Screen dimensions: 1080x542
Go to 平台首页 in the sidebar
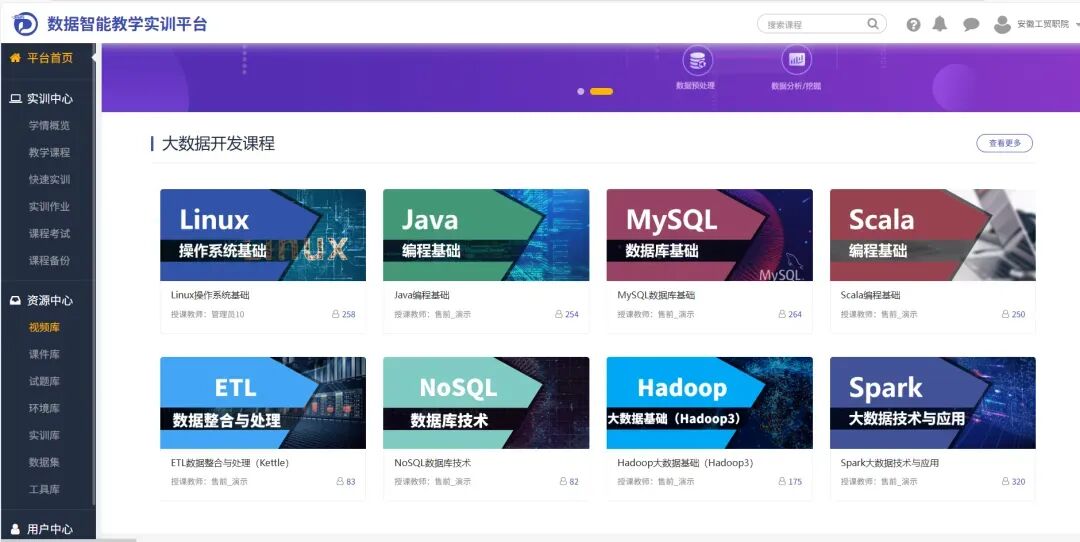point(48,58)
